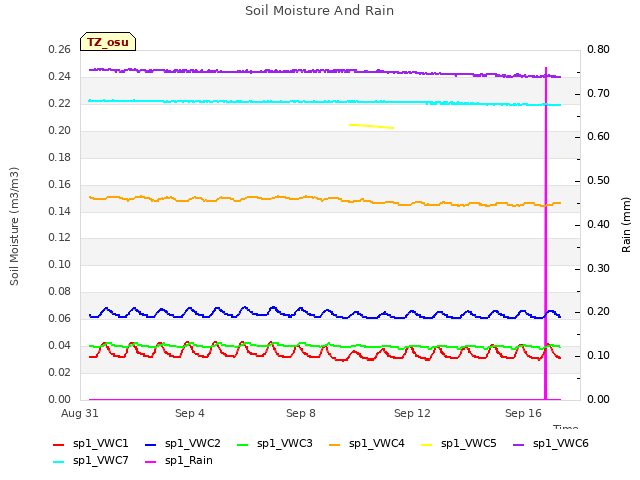The height and width of the screenshot is (480, 640).
Task: Click the sp1_VWC5 legend label
Action: pos(469,443)
